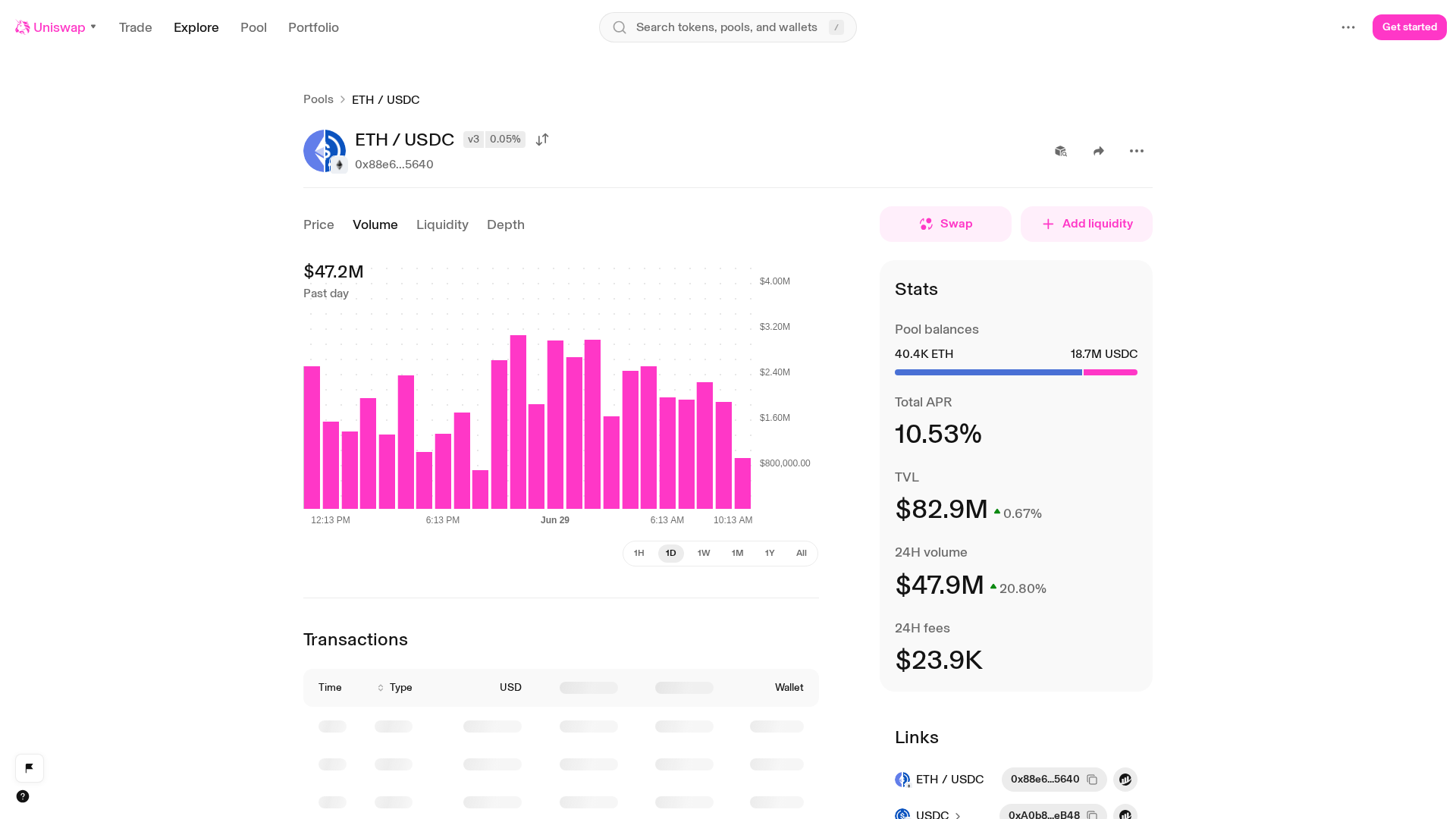Click the 10.53% Total APR value
The image size is (1456, 819).
click(939, 435)
